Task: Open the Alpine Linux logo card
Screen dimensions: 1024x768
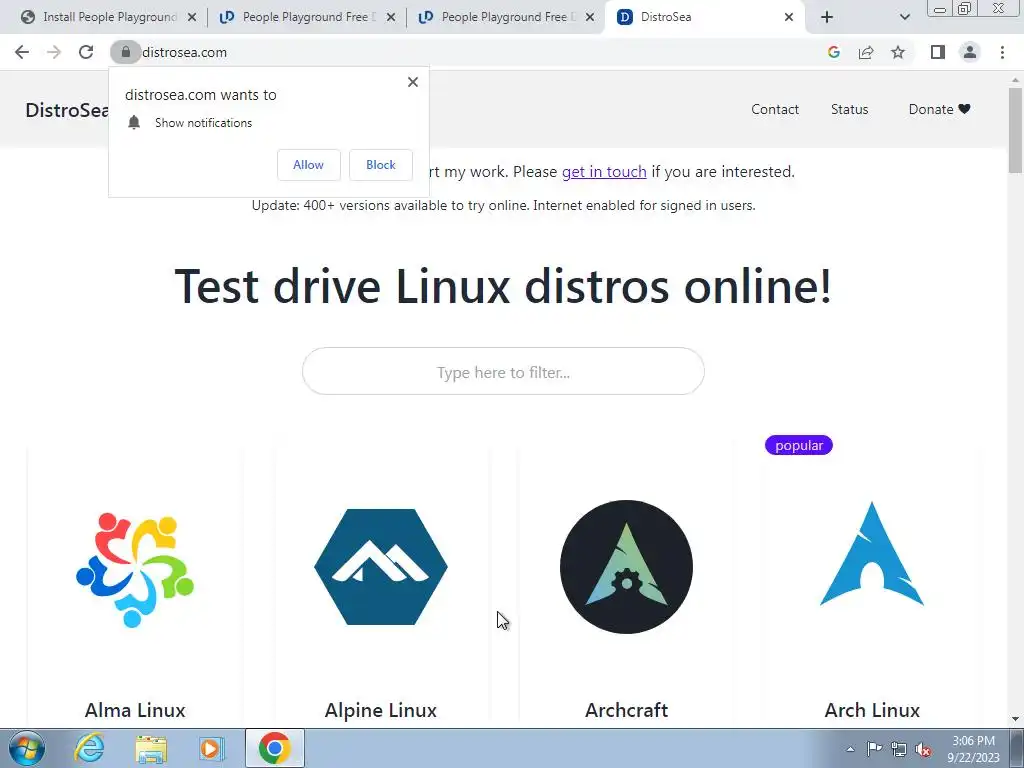Action: (x=381, y=567)
